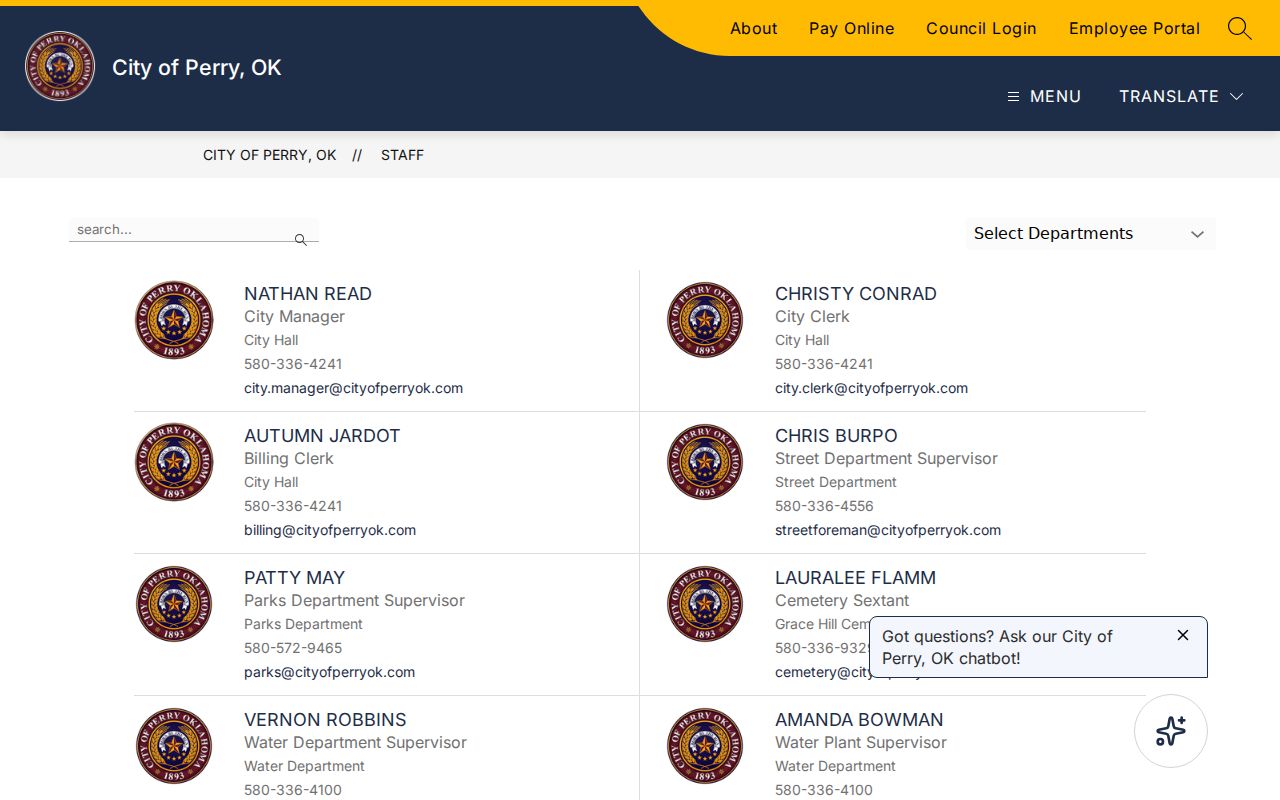Open the Pay Online link
Viewport: 1280px width, 800px height.
coord(852,28)
